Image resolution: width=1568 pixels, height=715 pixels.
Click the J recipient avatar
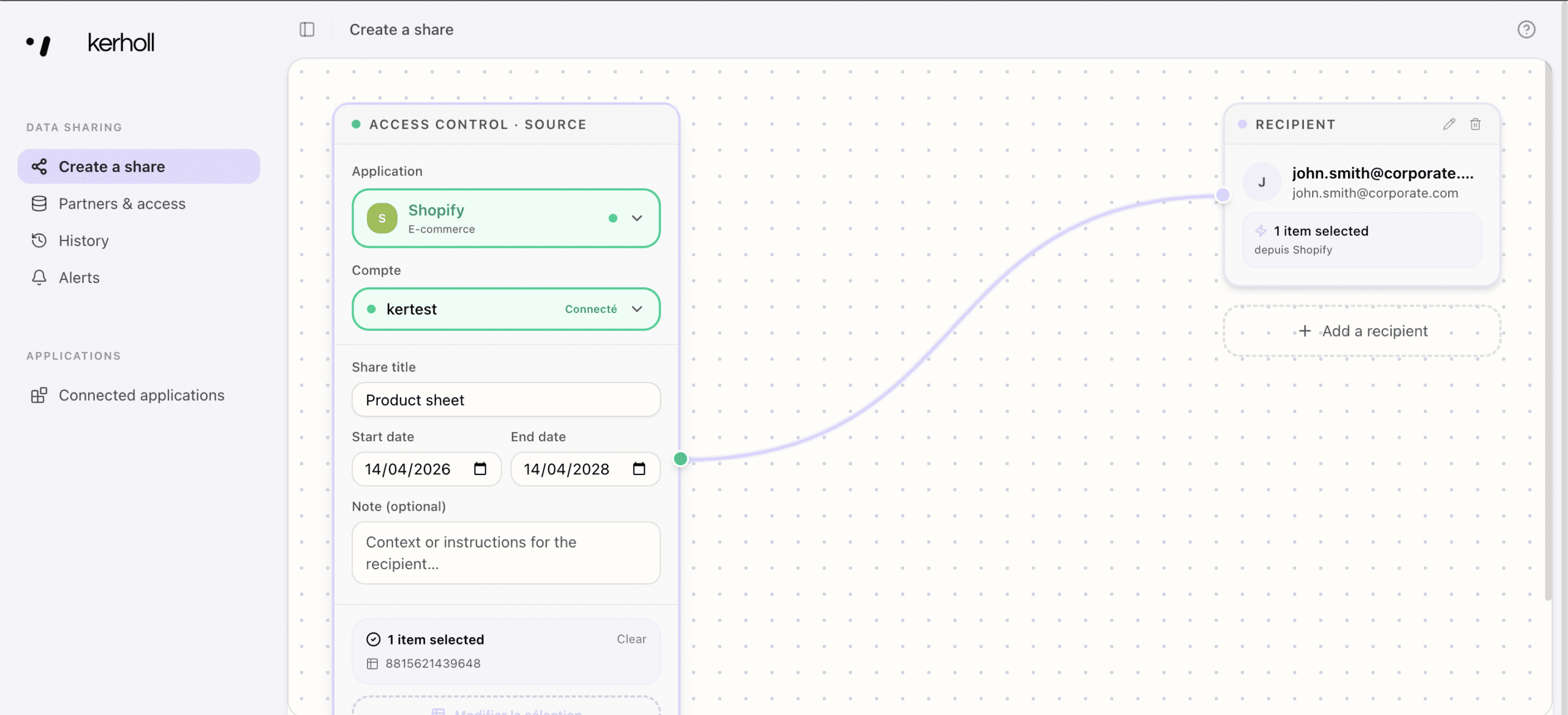1262,182
